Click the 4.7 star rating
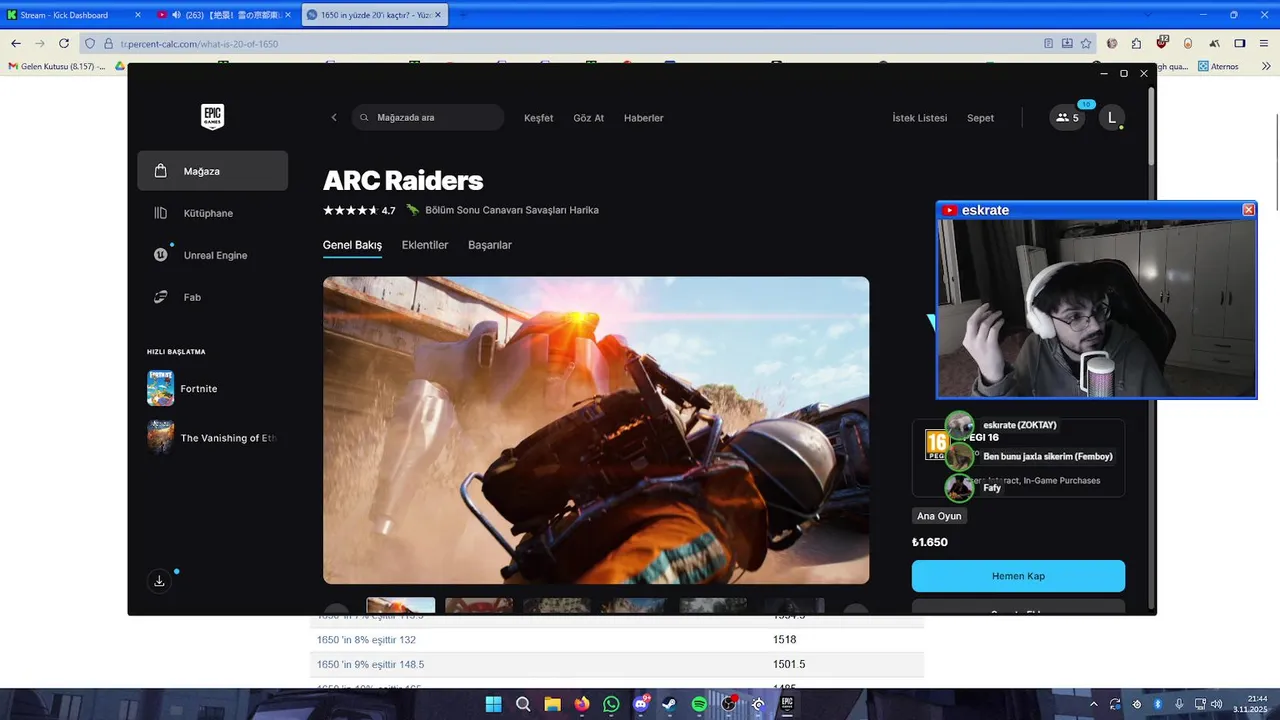This screenshot has height=720, width=1280. click(359, 210)
